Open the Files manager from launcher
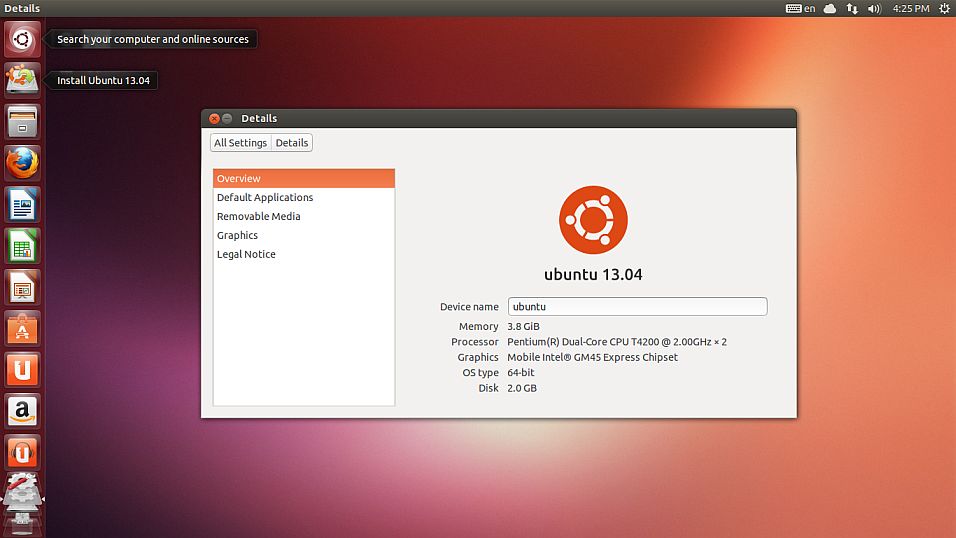 [22, 121]
